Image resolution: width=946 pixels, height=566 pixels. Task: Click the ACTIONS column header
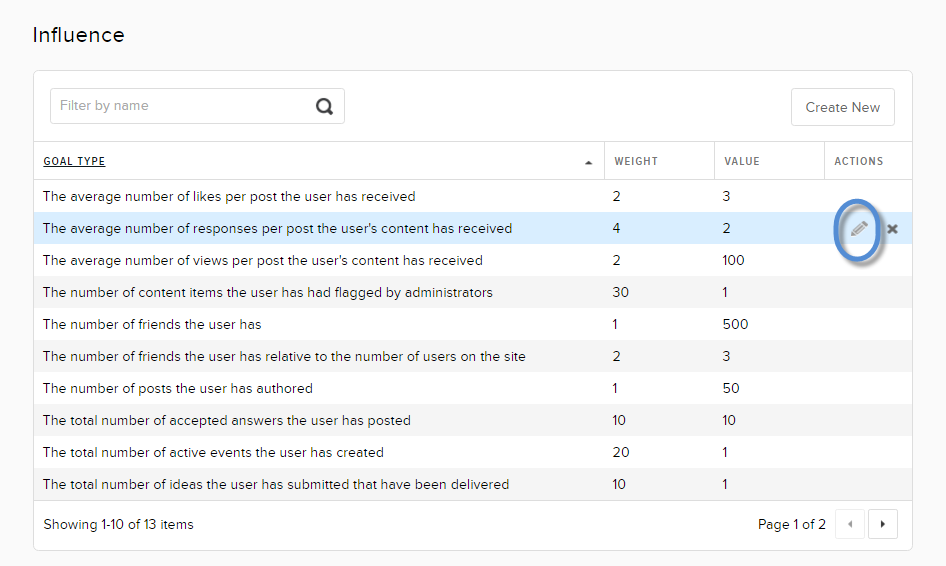coord(859,161)
